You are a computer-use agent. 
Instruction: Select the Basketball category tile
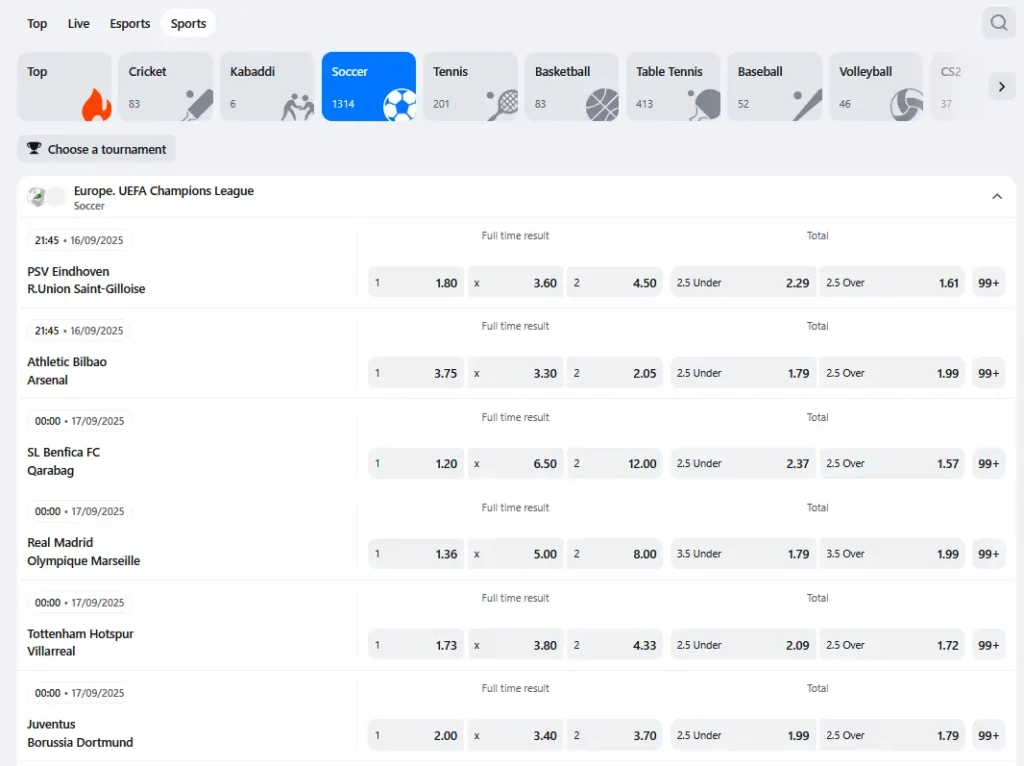pyautogui.click(x=571, y=86)
